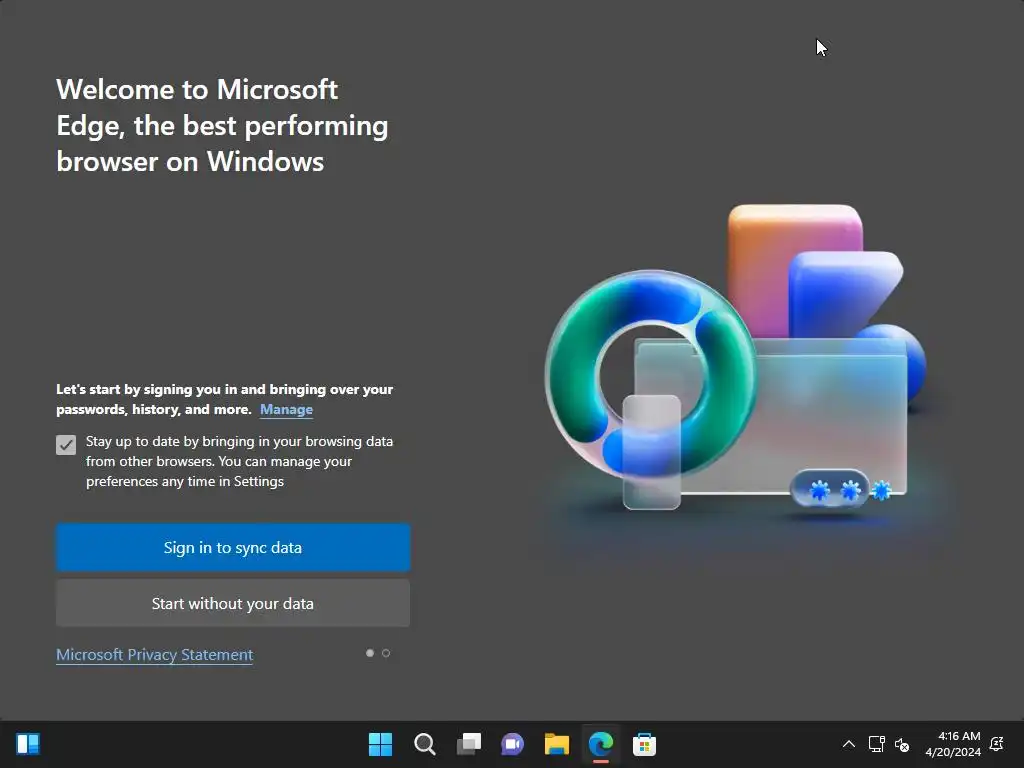
Task: Click the network status tray icon
Action: 876,744
